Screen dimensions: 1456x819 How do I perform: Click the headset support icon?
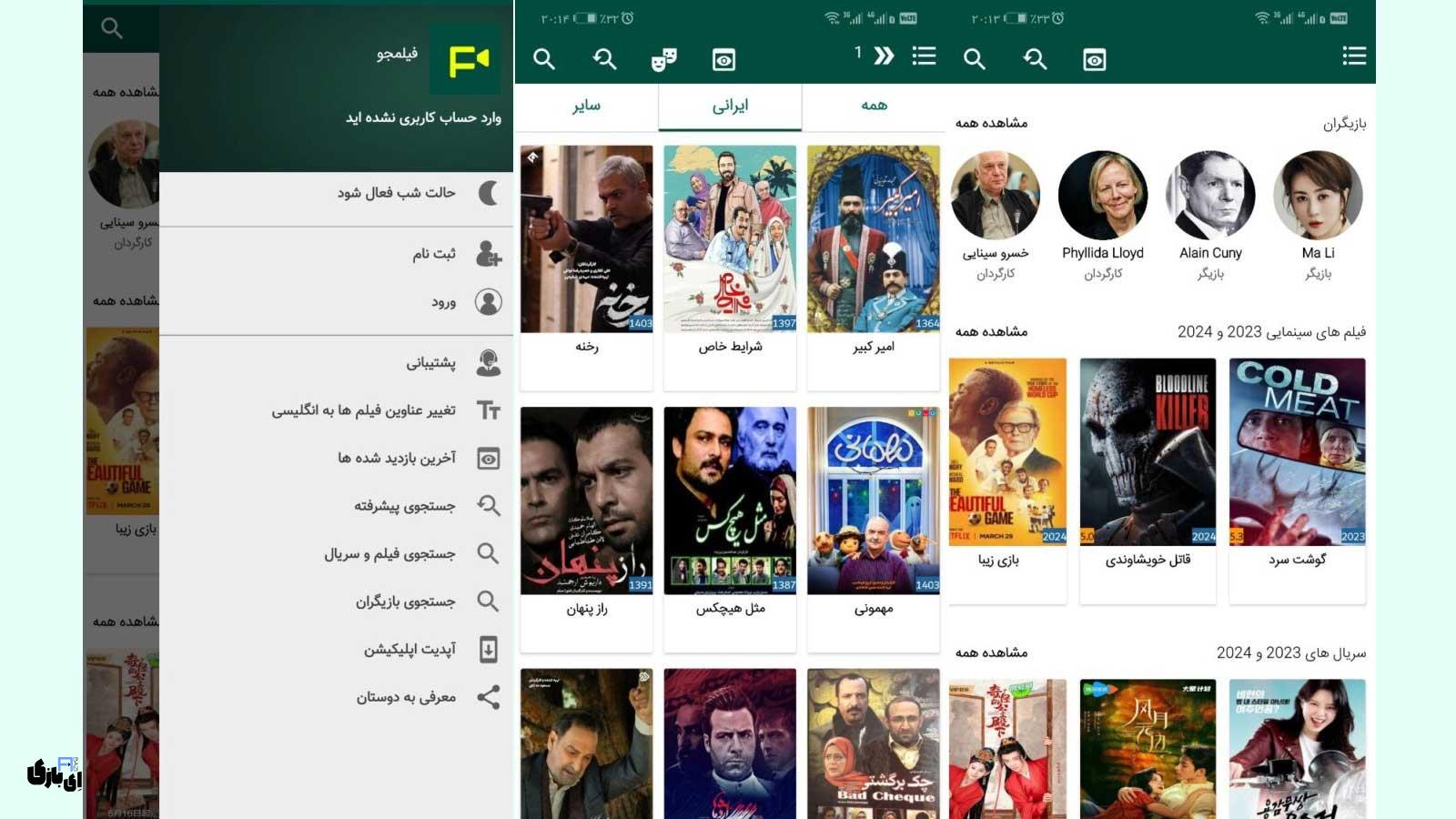pyautogui.click(x=489, y=362)
